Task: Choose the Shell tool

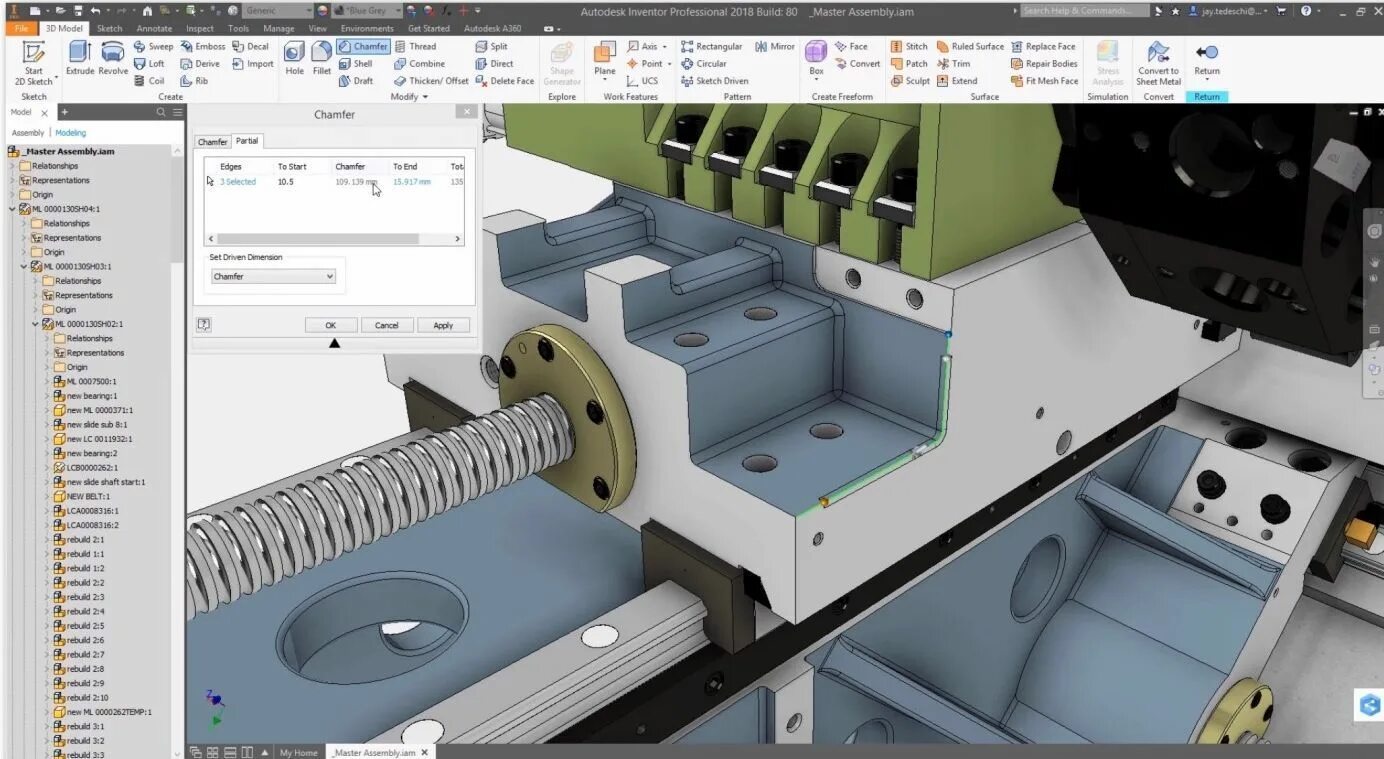Action: tap(355, 63)
